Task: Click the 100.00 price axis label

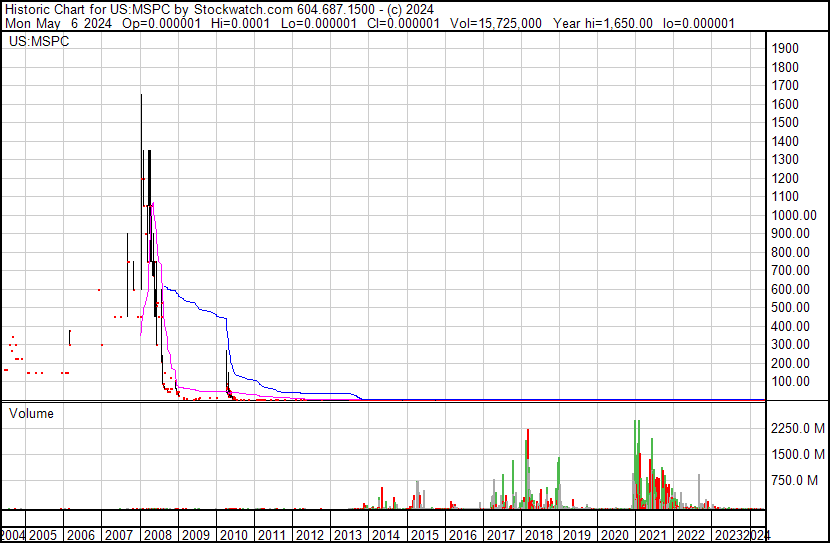Action: coord(790,382)
